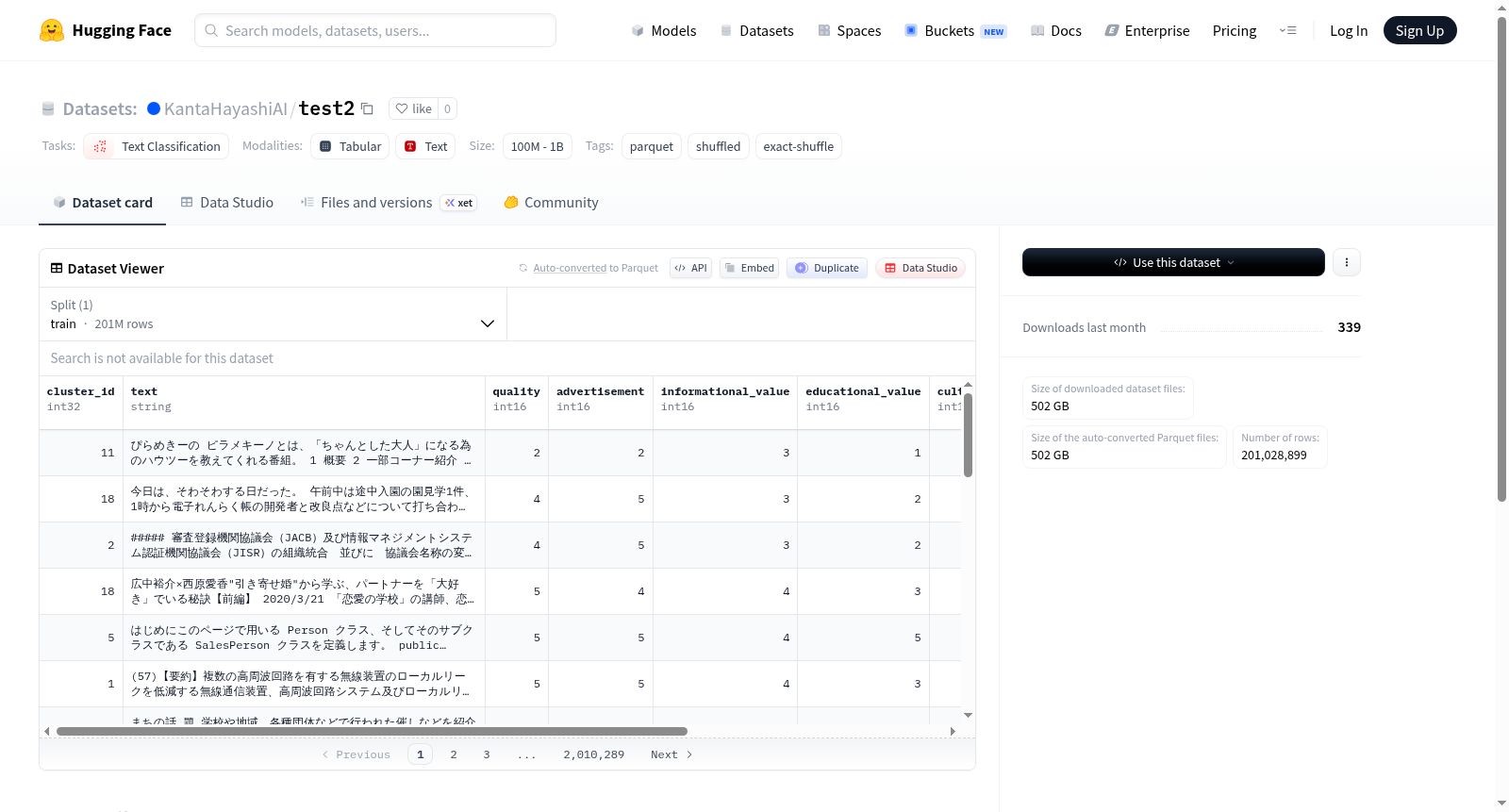Click the Data Studio viewer button
This screenshot has width=1509, height=812.
pos(920,268)
